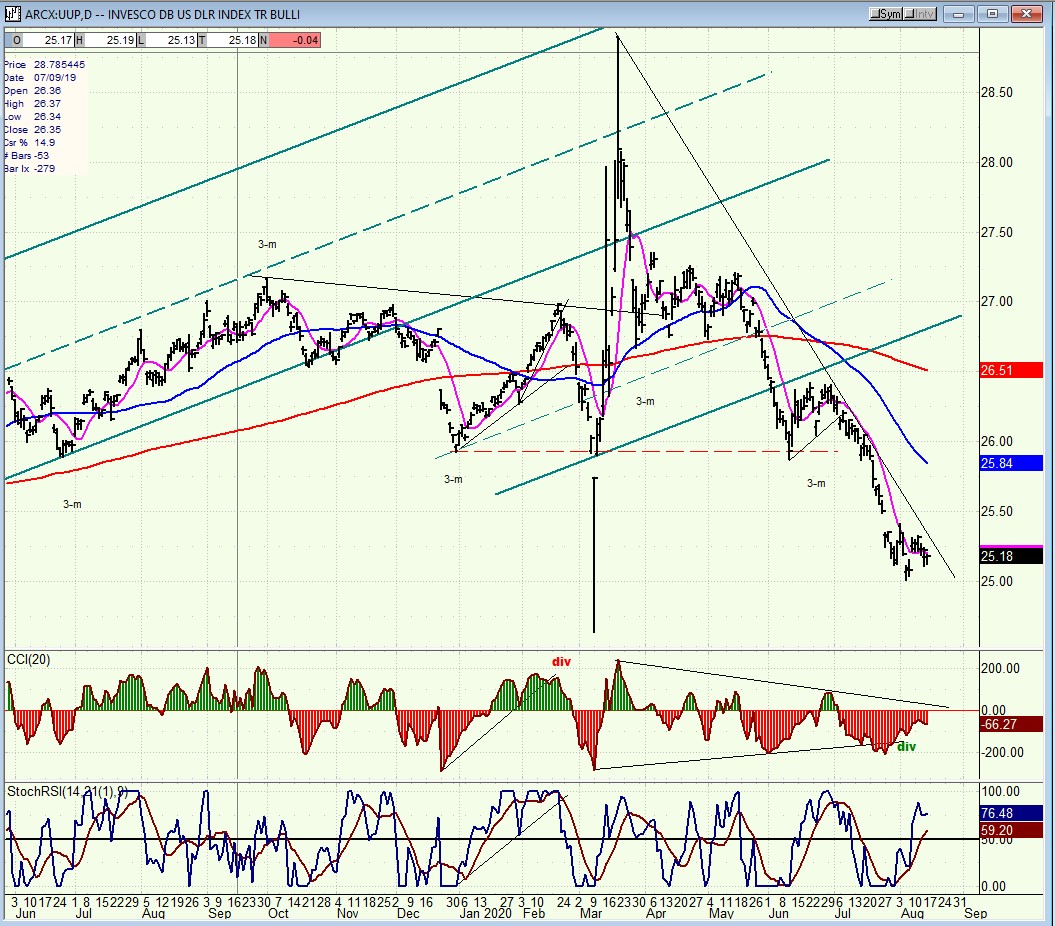Click the -66.27 CCI value tag

[x=1011, y=724]
